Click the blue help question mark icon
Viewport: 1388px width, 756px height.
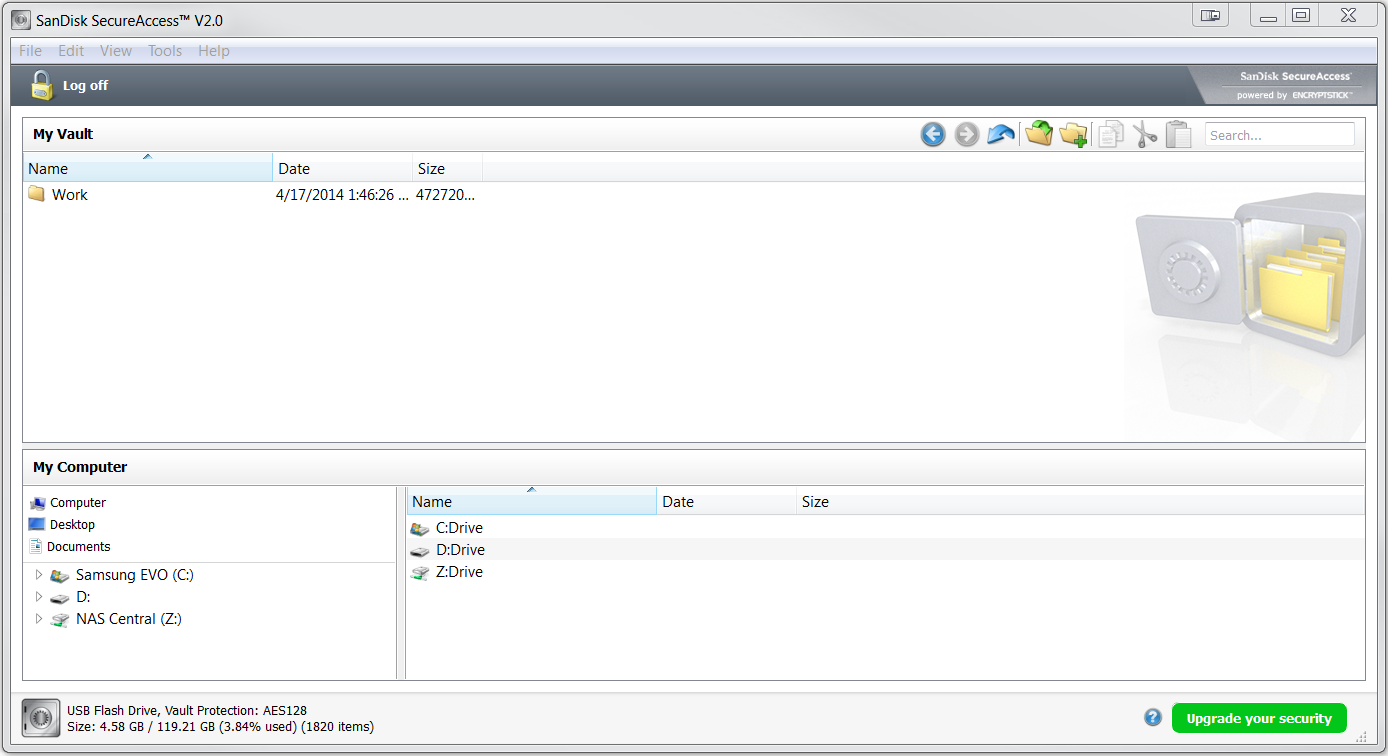pyautogui.click(x=1153, y=717)
